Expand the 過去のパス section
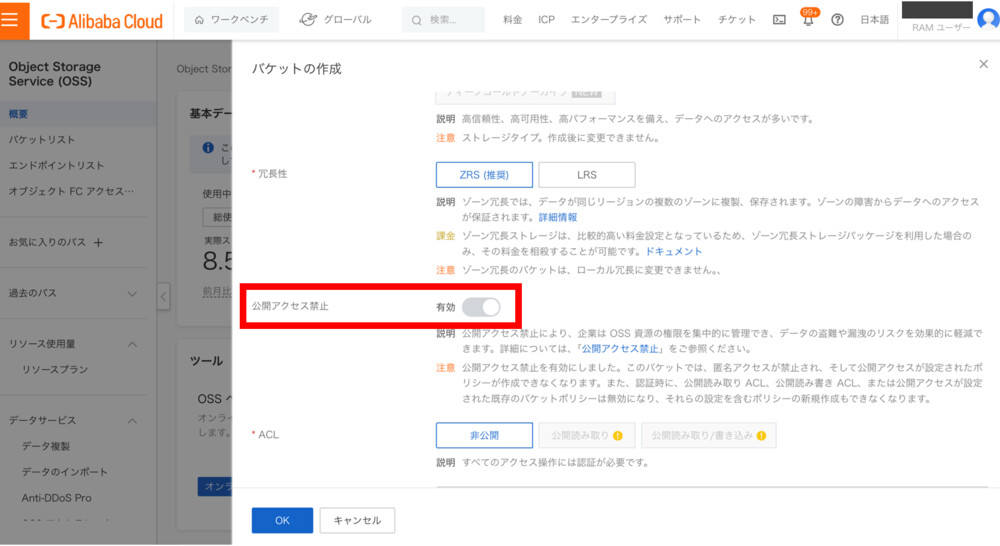Viewport: 1000px width, 546px height. pyautogui.click(x=132, y=294)
